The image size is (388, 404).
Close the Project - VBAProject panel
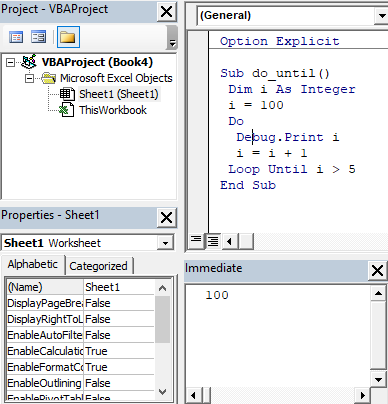(166, 12)
